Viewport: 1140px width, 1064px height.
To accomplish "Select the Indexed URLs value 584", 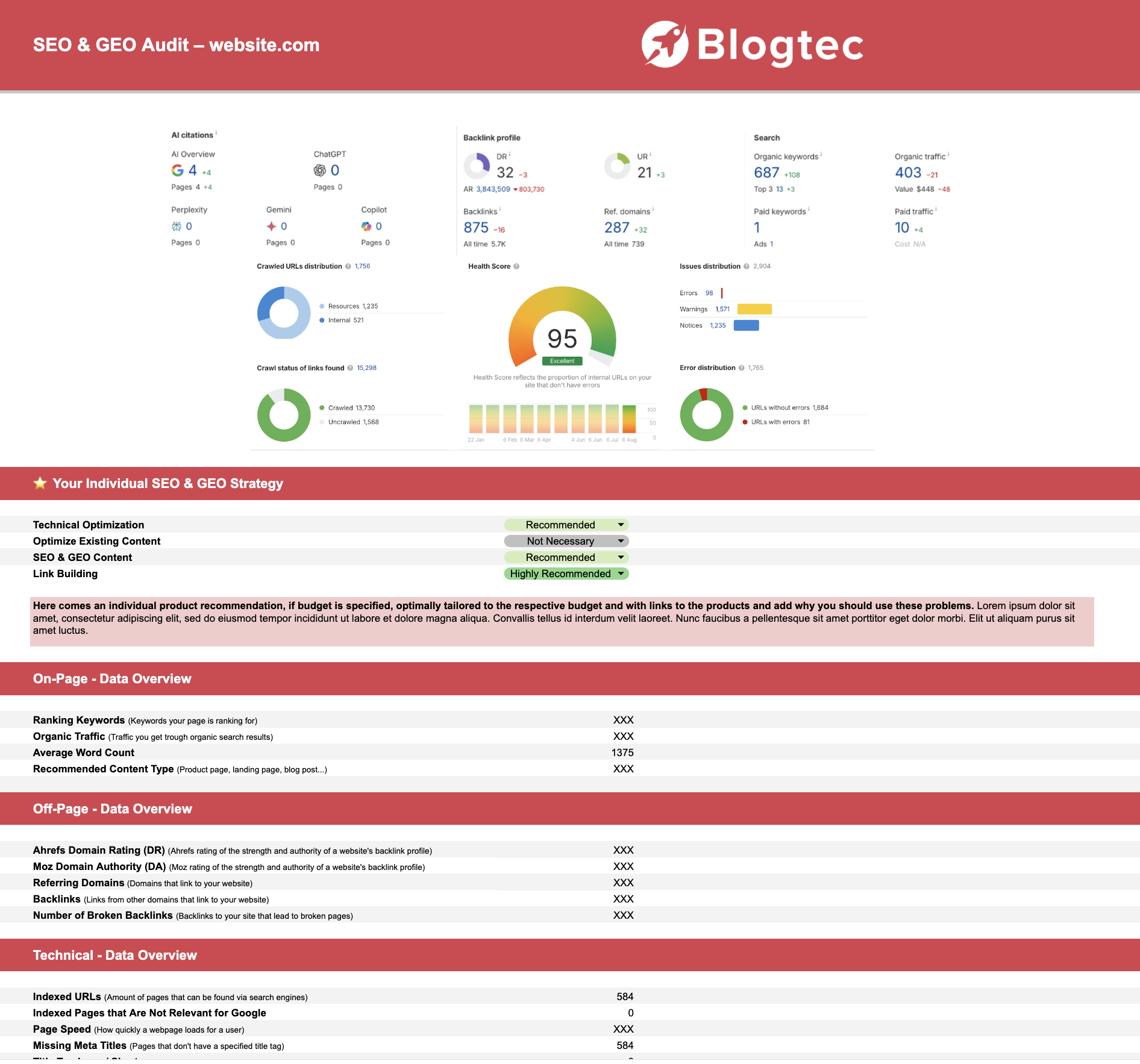I will [625, 997].
